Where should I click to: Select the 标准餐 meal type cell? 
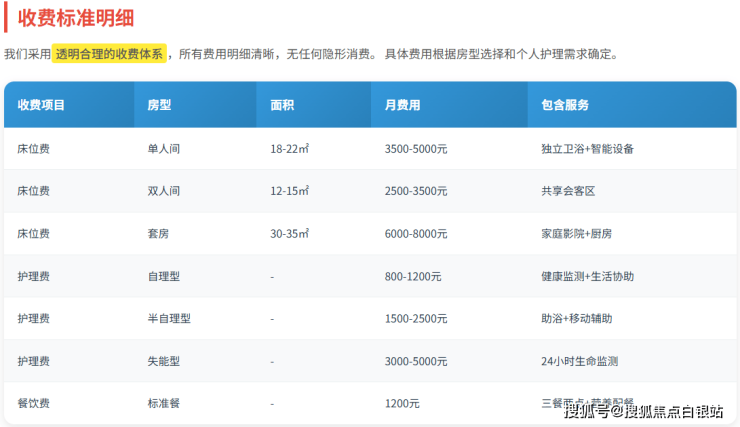click(163, 404)
